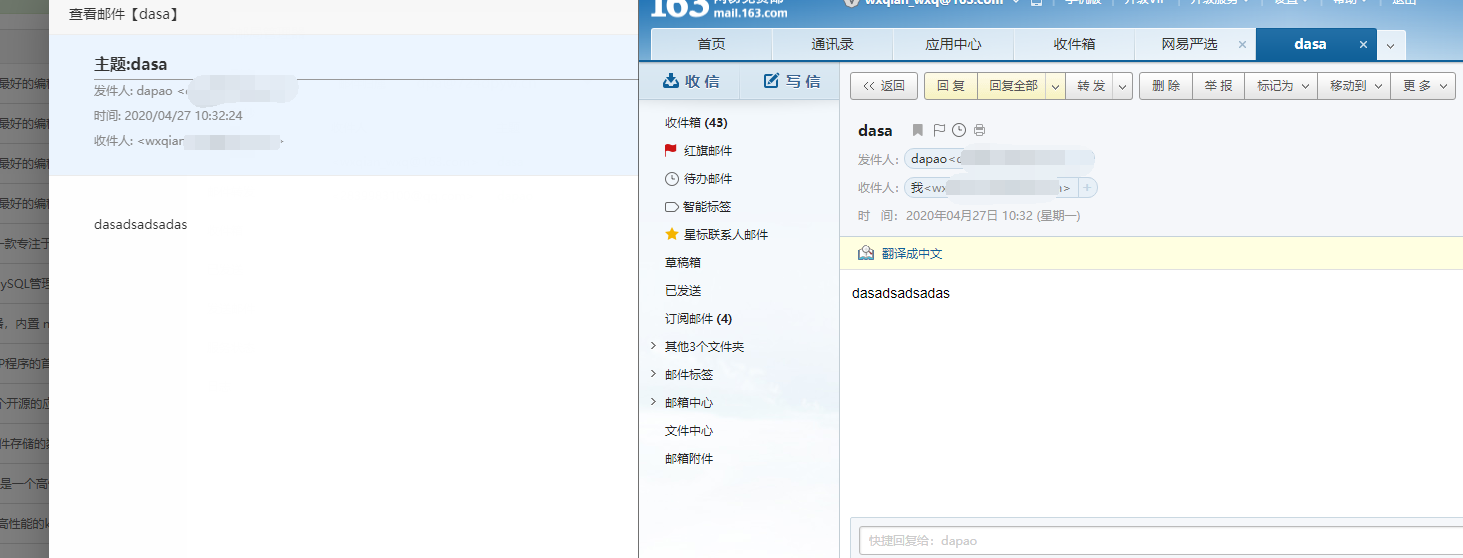Click the 回复全部 button

[x=1012, y=86]
